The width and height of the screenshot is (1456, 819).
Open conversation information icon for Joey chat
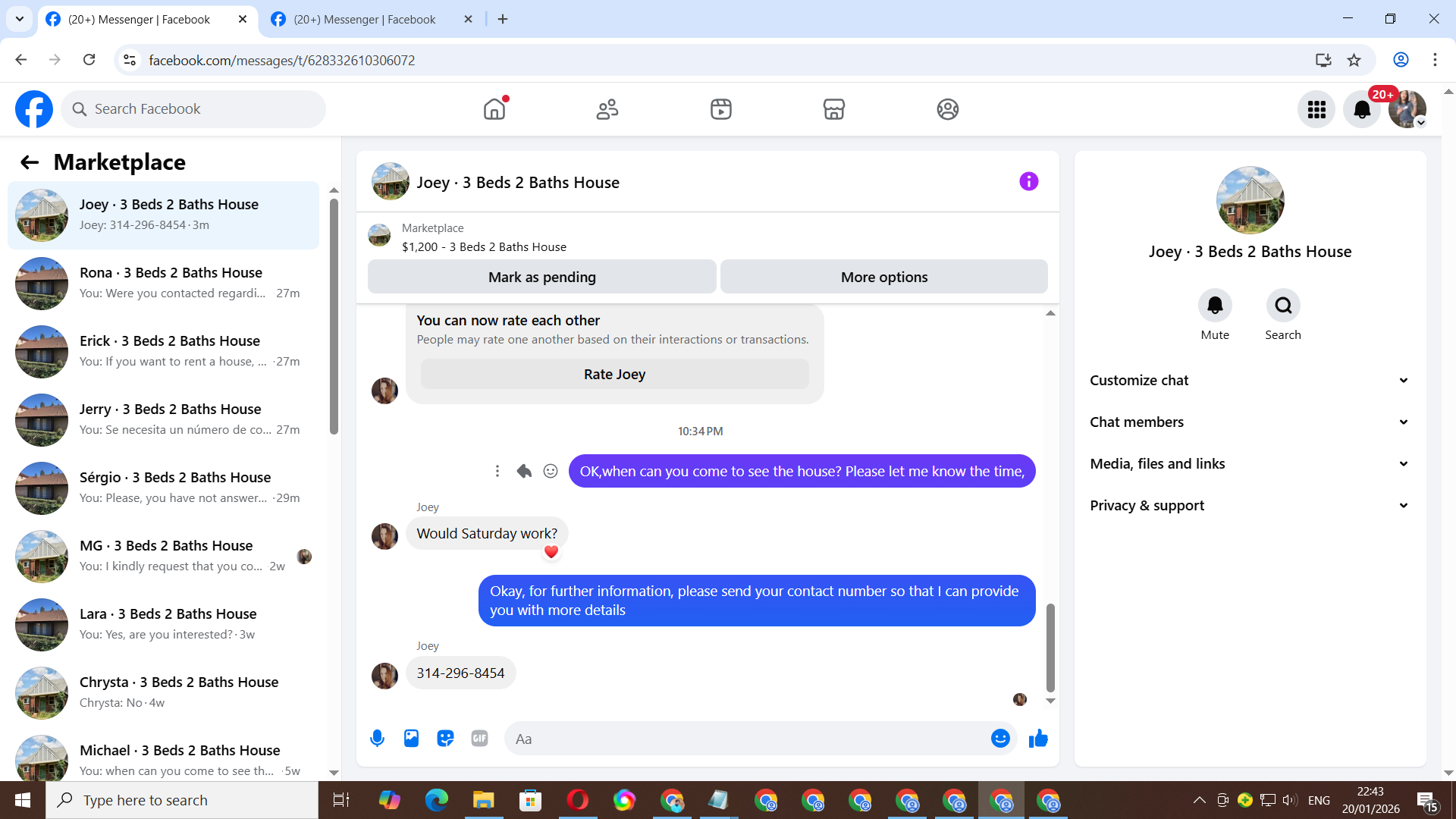pos(1029,181)
